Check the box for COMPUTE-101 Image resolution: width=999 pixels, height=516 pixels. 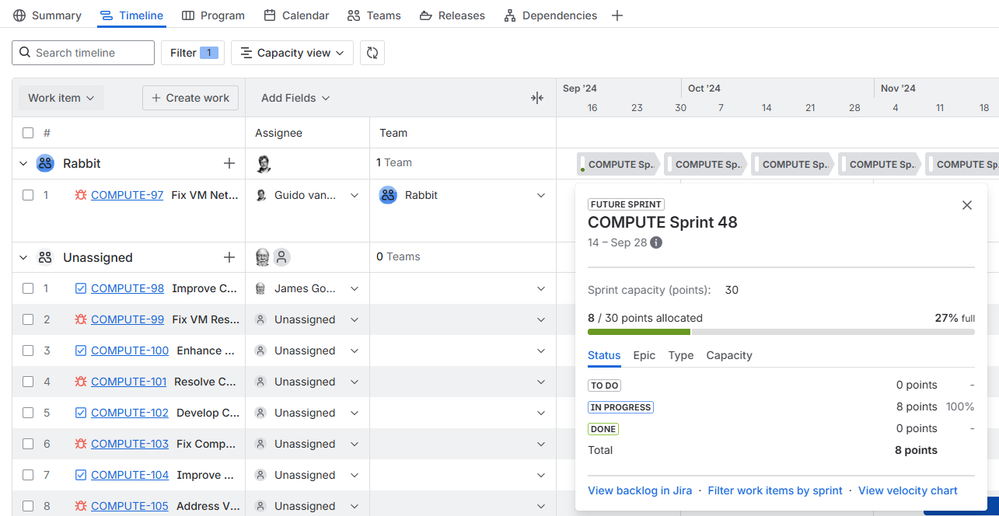pos(28,382)
